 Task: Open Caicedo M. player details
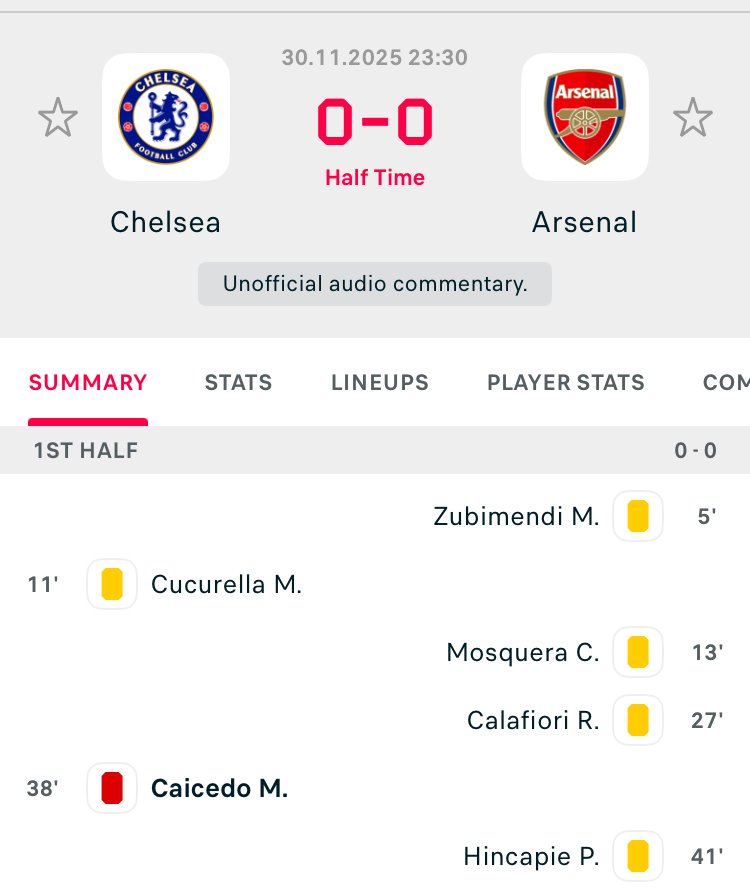pos(219,788)
